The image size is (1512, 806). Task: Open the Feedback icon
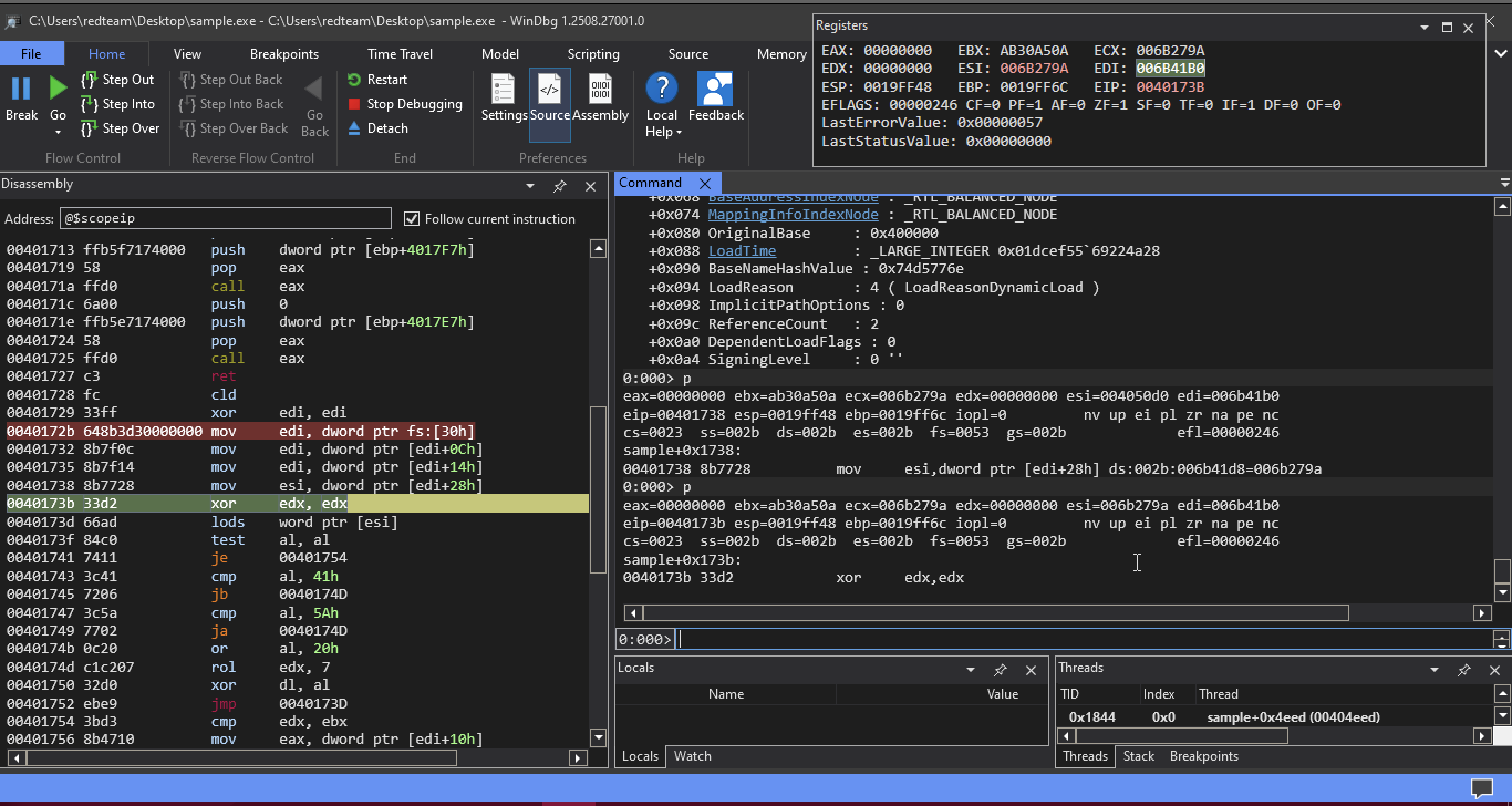click(x=715, y=88)
